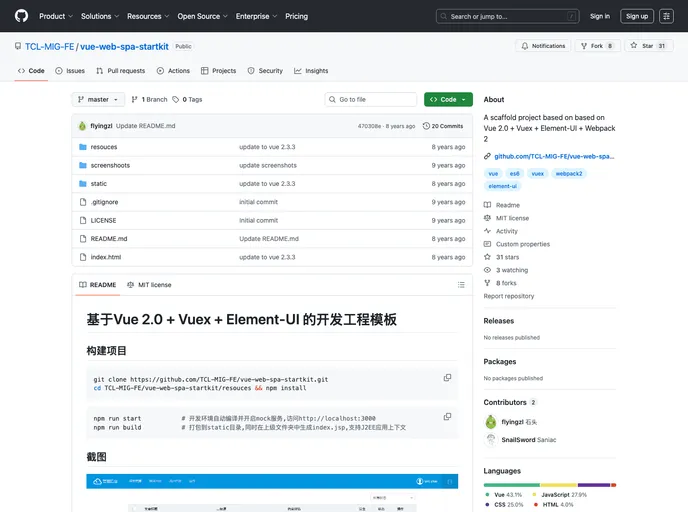Open the resouces folder
The height and width of the screenshot is (512, 688).
point(104,147)
